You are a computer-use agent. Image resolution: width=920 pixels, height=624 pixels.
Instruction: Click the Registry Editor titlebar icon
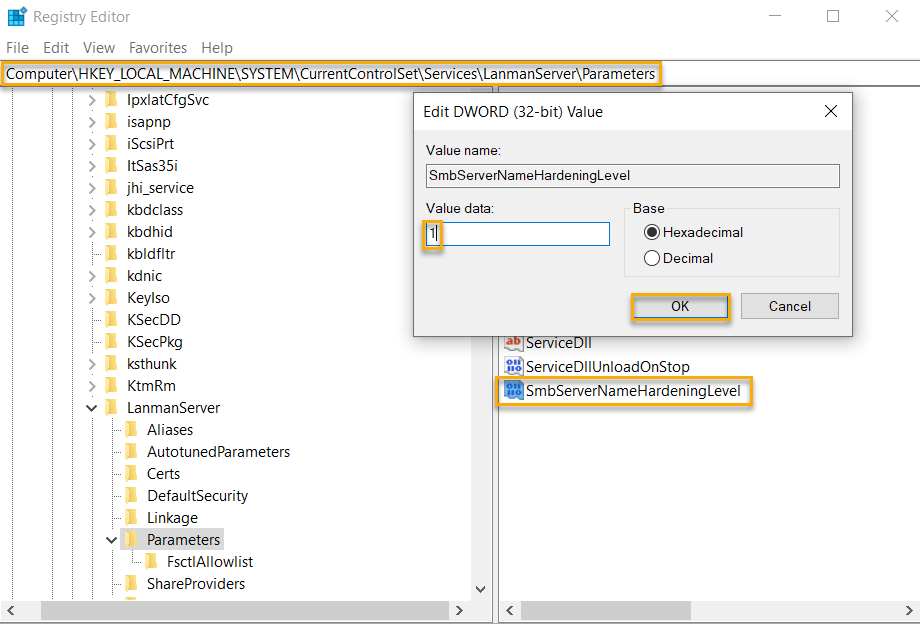tap(17, 16)
